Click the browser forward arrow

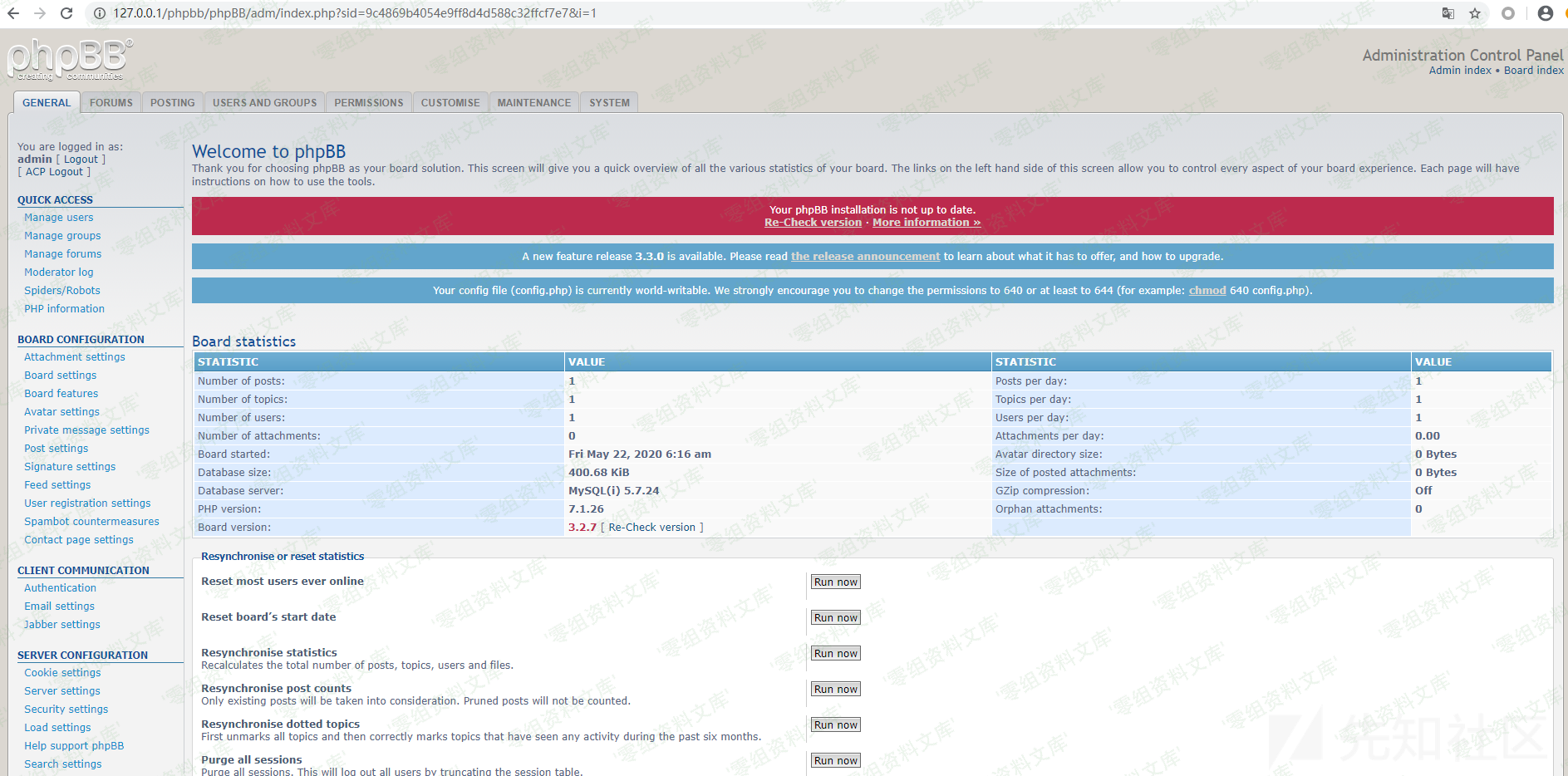(40, 13)
